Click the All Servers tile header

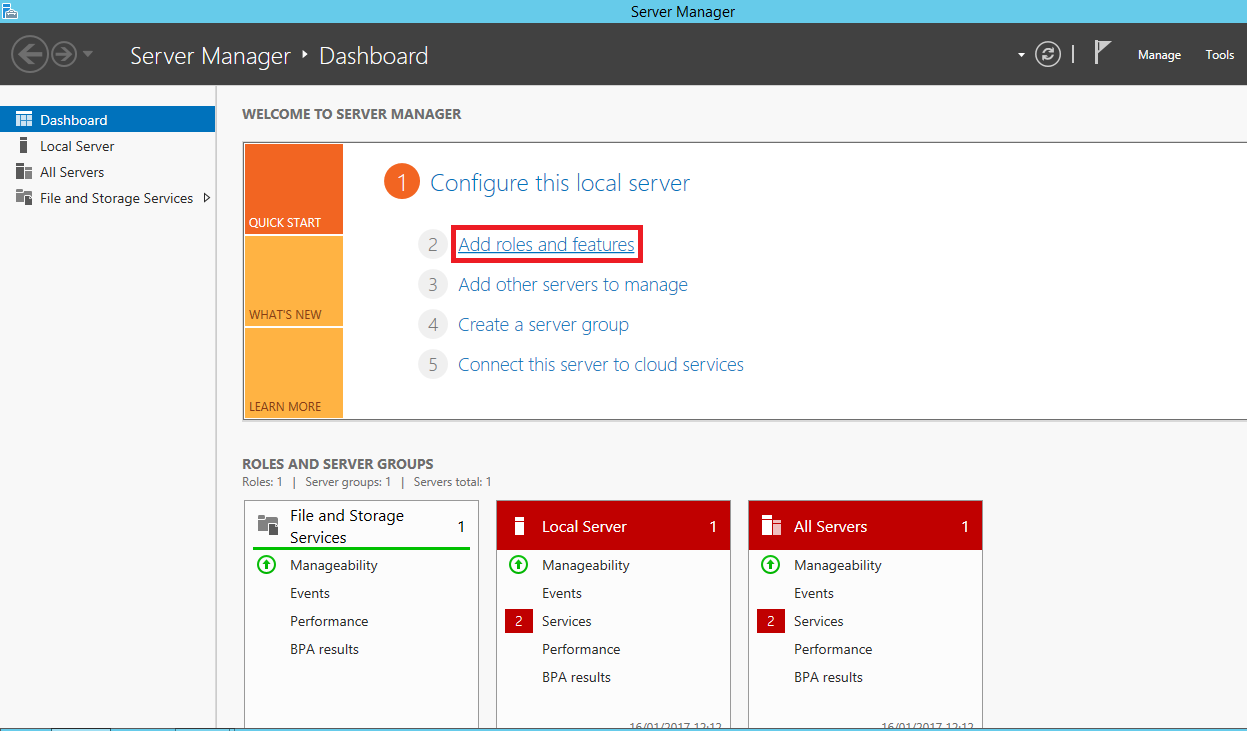tap(865, 526)
